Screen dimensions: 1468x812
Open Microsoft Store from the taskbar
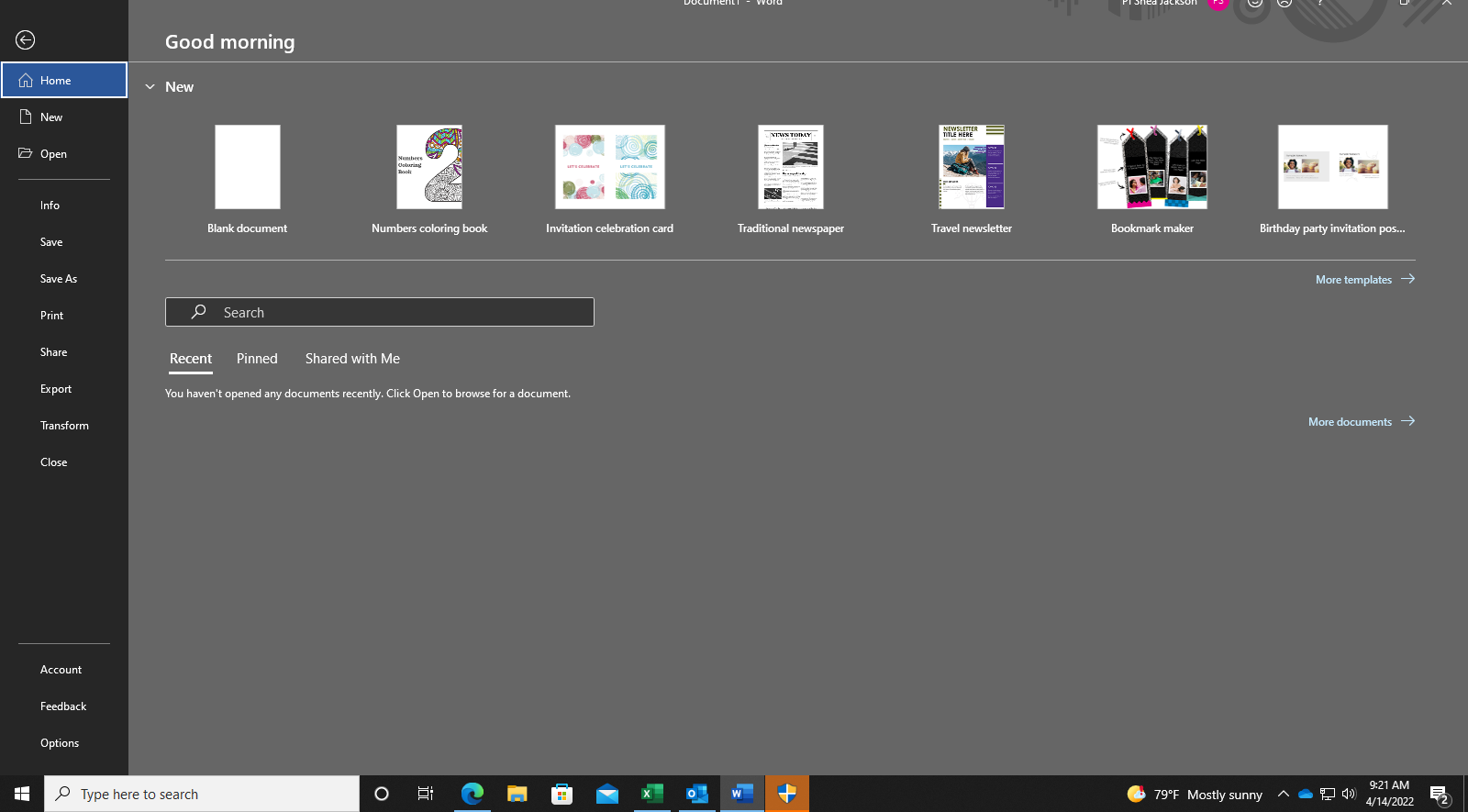point(562,794)
